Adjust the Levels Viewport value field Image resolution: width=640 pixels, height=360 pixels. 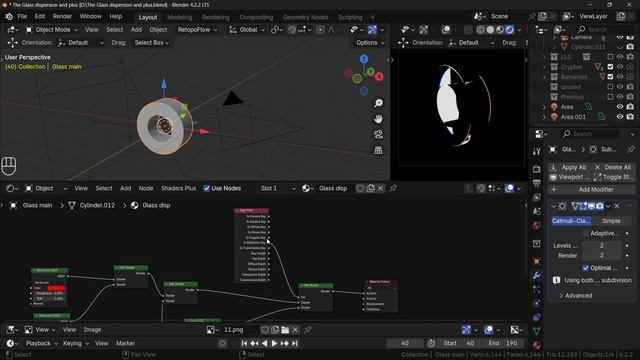point(602,245)
